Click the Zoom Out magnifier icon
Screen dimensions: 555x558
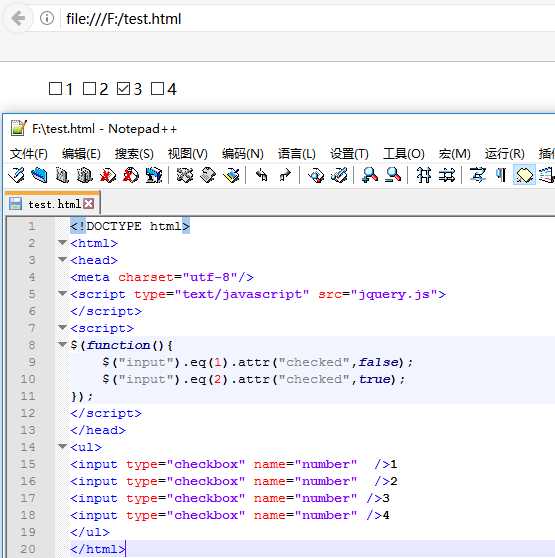coord(393,175)
